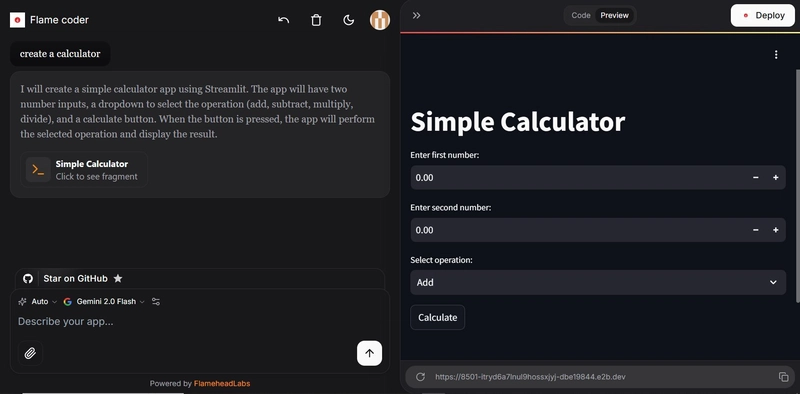The width and height of the screenshot is (800, 394).
Task: Switch to the Preview tab
Action: coord(614,15)
